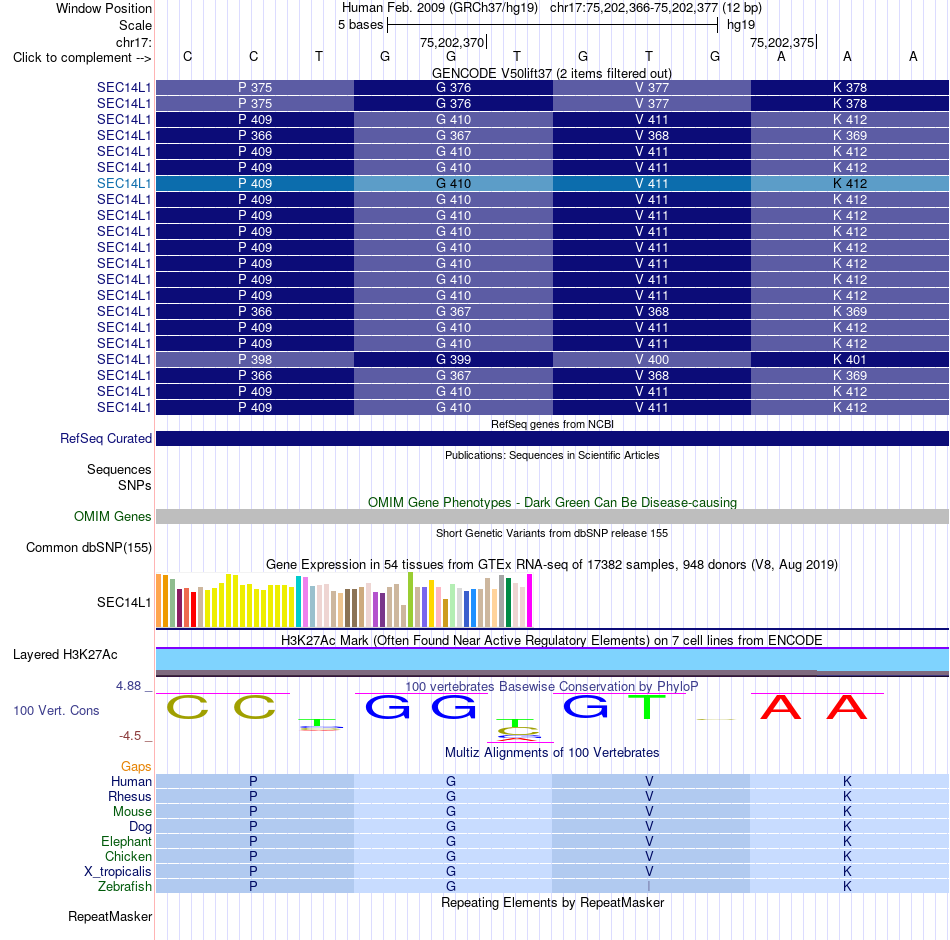The image size is (950, 940).
Task: Open the 'OMIM Genes' track label
Action: tap(112, 516)
